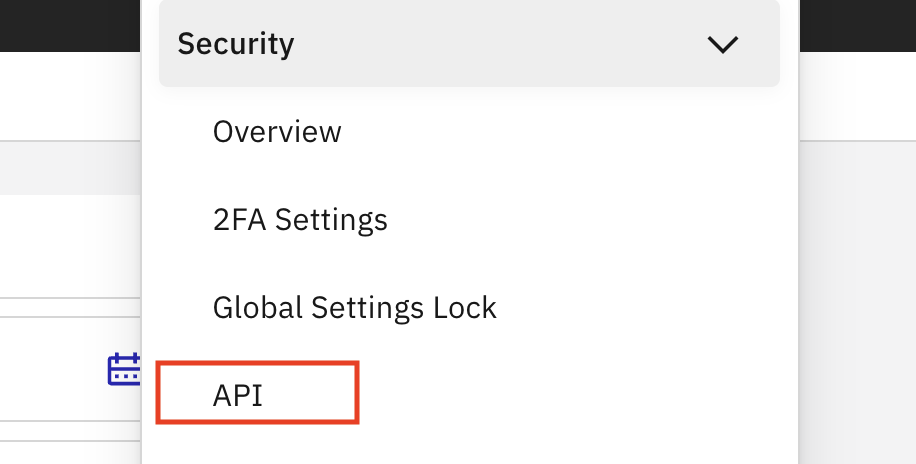The height and width of the screenshot is (464, 916).
Task: Choose the 2FA Settings link under Security
Action: [x=300, y=220]
